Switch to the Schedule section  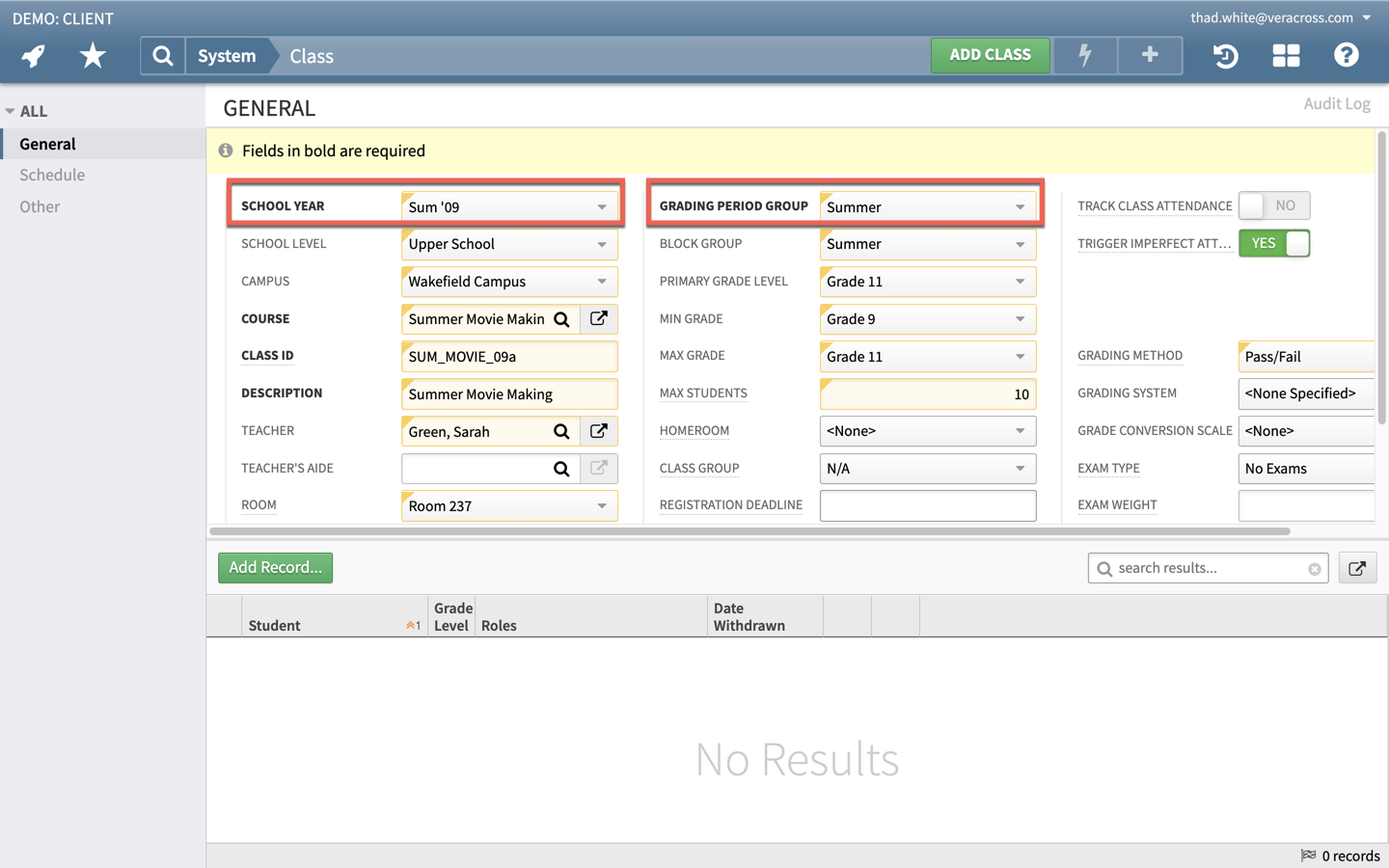tap(51, 175)
